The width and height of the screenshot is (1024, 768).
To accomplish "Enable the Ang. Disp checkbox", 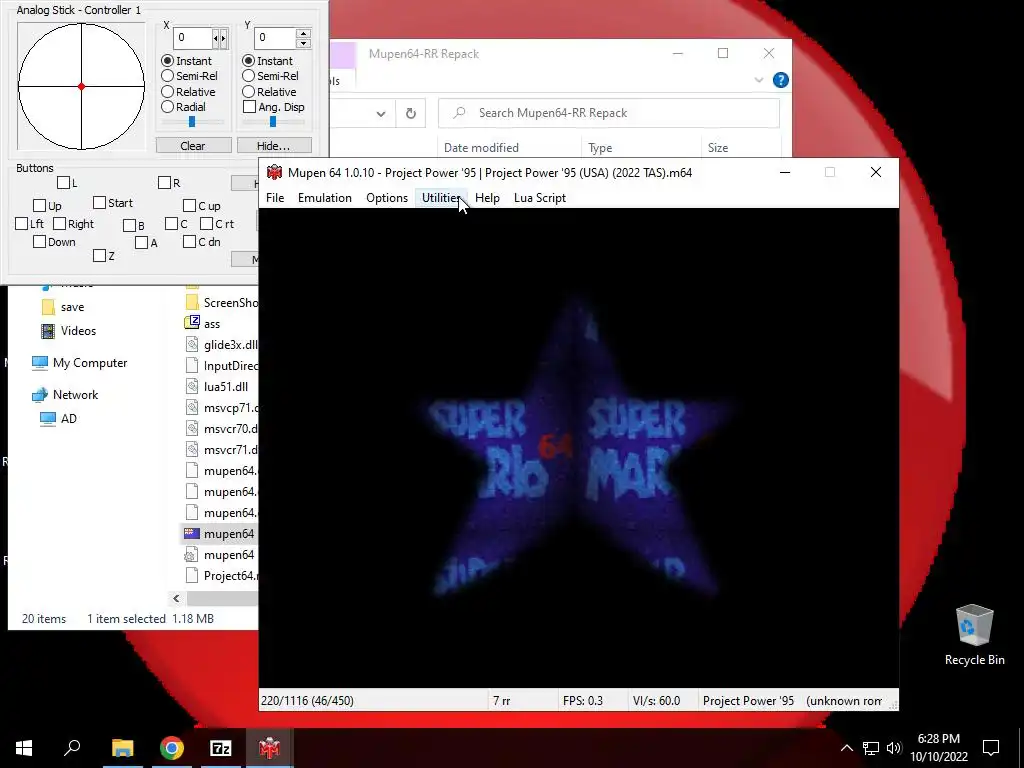I will point(249,106).
